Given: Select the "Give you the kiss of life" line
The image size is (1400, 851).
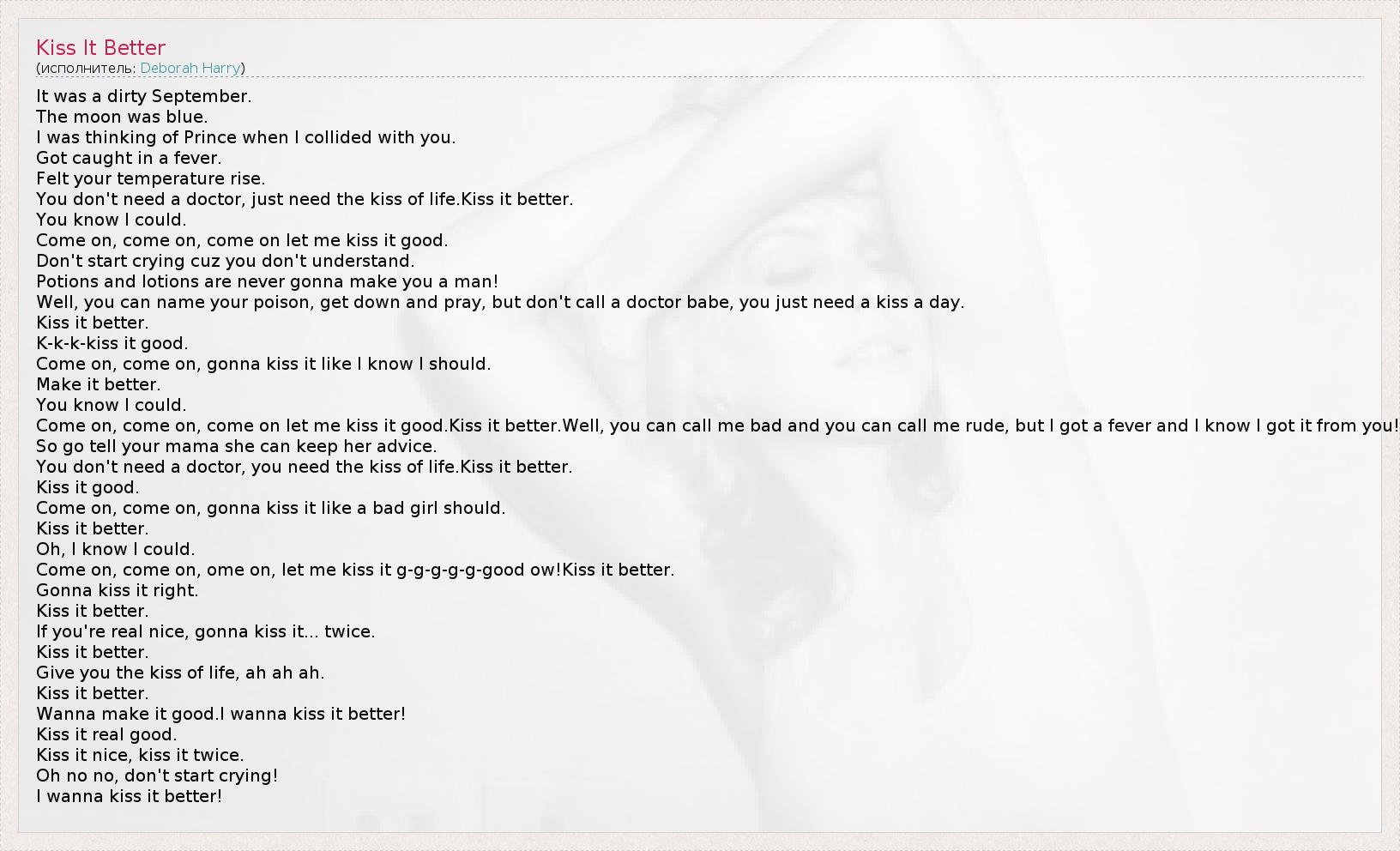Looking at the screenshot, I should tap(180, 673).
